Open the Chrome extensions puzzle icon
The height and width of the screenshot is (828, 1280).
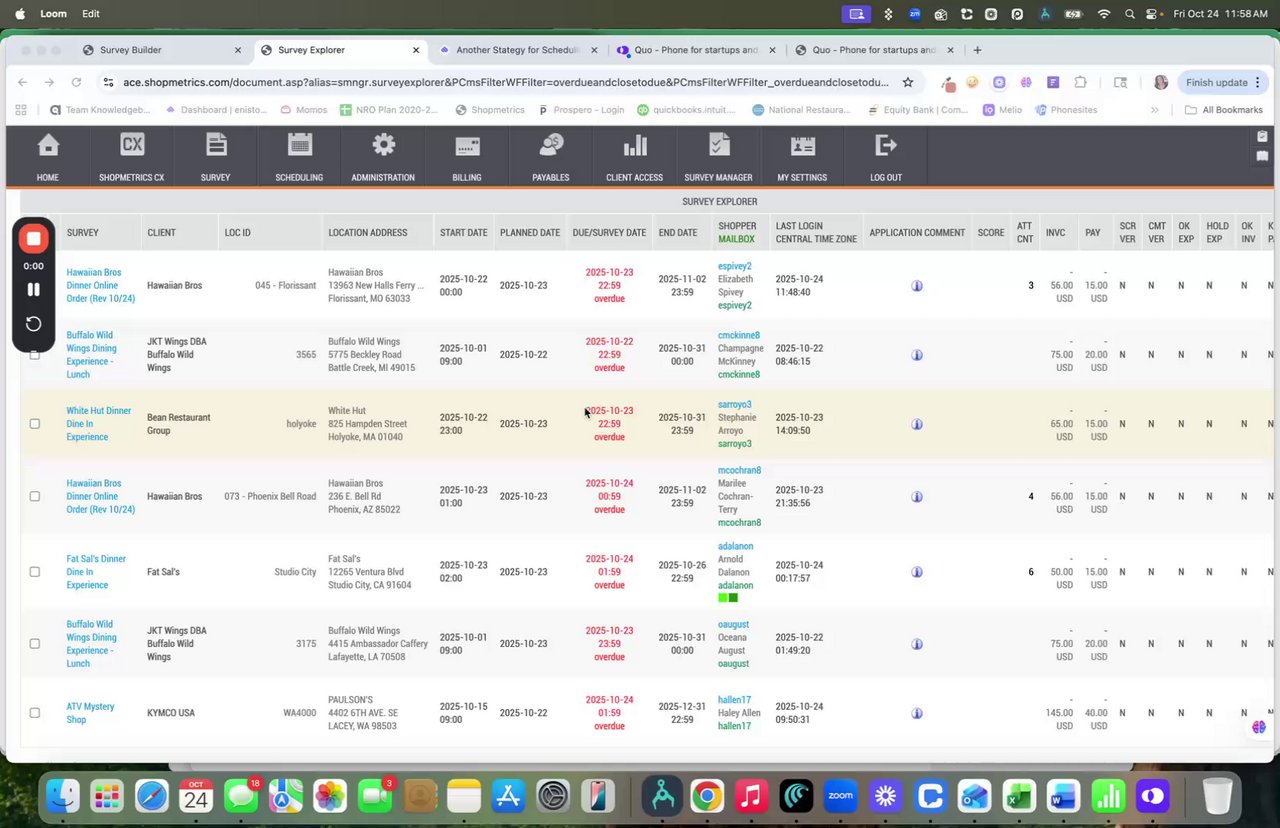point(1081,83)
